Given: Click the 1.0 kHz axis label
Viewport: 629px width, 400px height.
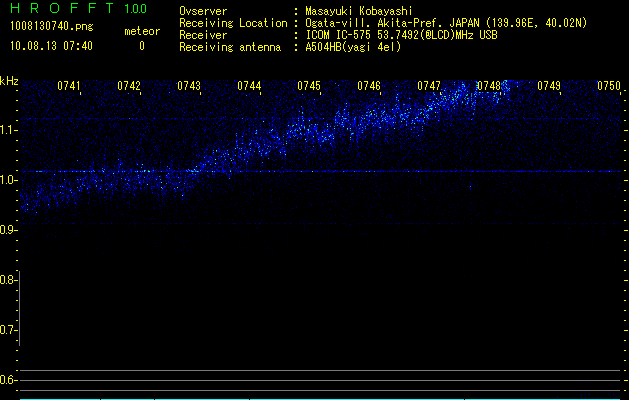Looking at the screenshot, I should pos(8,180).
